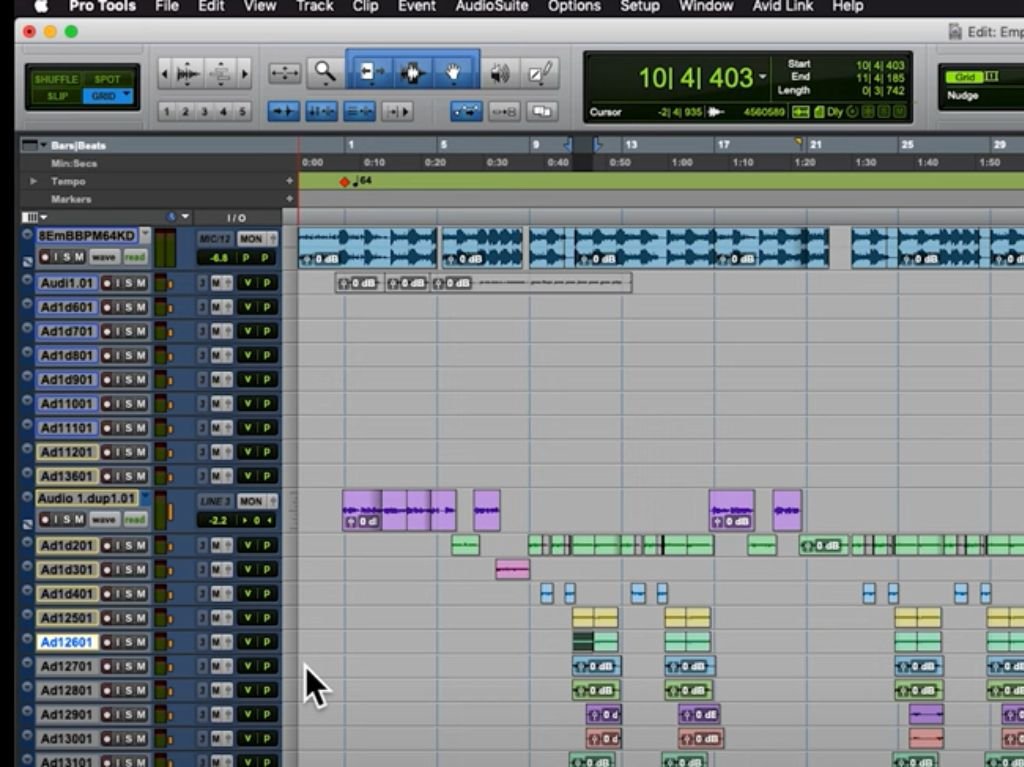Select the Scrubber speaker tool
This screenshot has height=767, width=1024.
499,73
